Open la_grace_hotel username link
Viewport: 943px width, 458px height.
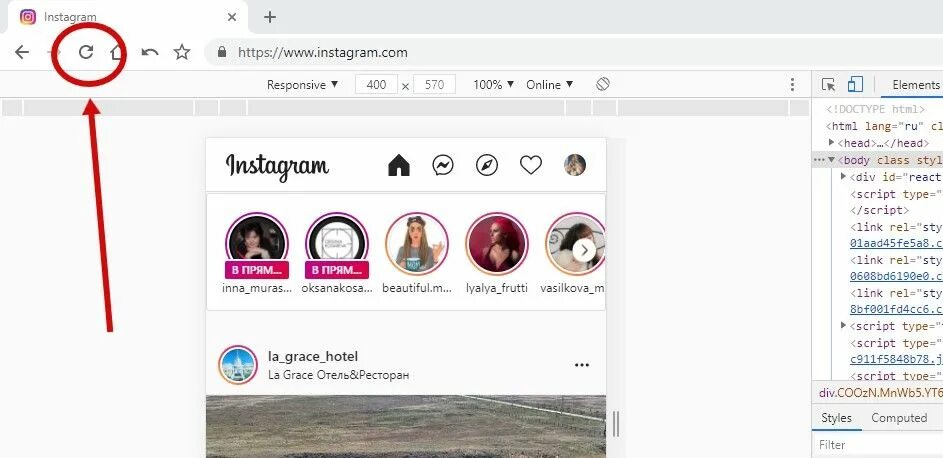[x=313, y=356]
